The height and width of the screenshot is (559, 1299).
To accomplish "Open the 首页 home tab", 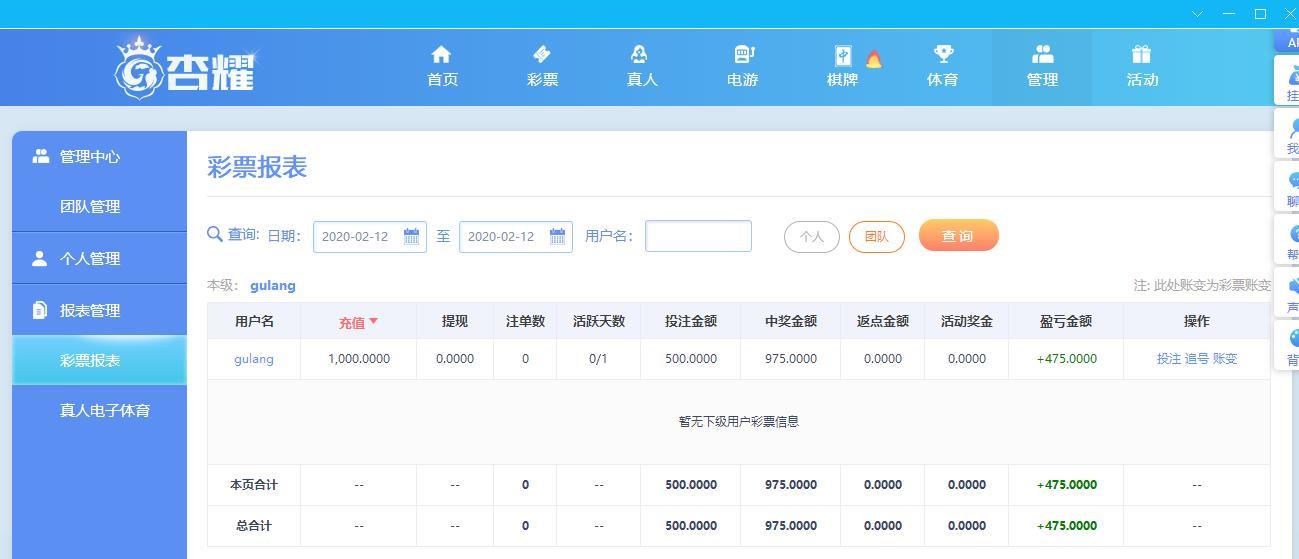I will click(441, 66).
